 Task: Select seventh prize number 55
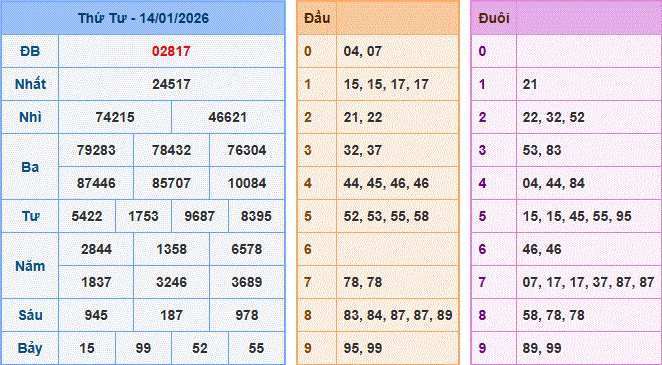pos(256,349)
